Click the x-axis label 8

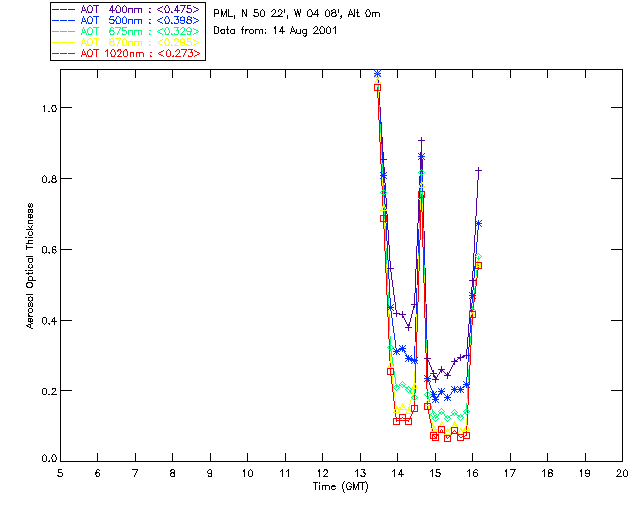[173, 473]
